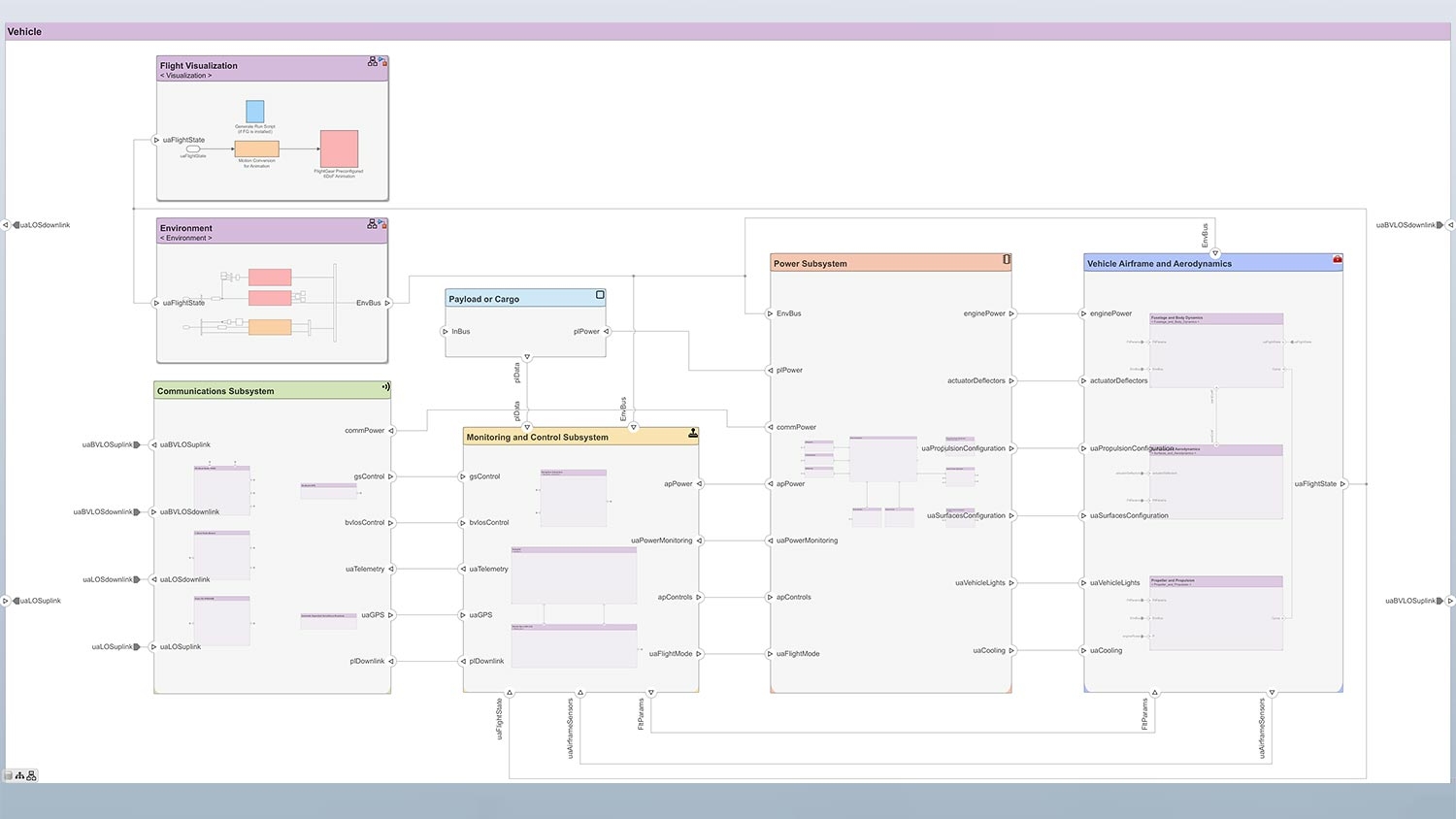1456x819 pixels.
Task: Click the Communications Subsystem signal icon
Action: click(x=385, y=387)
